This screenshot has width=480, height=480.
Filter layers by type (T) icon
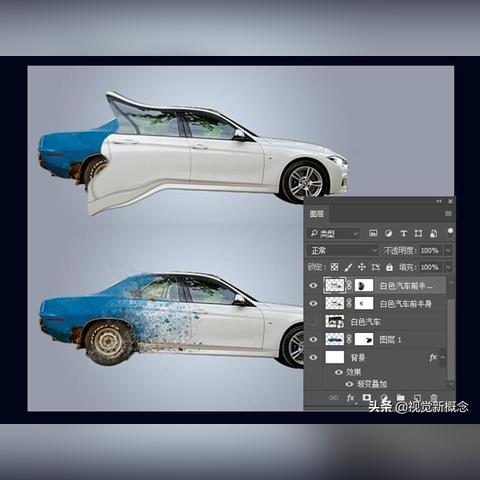403,233
